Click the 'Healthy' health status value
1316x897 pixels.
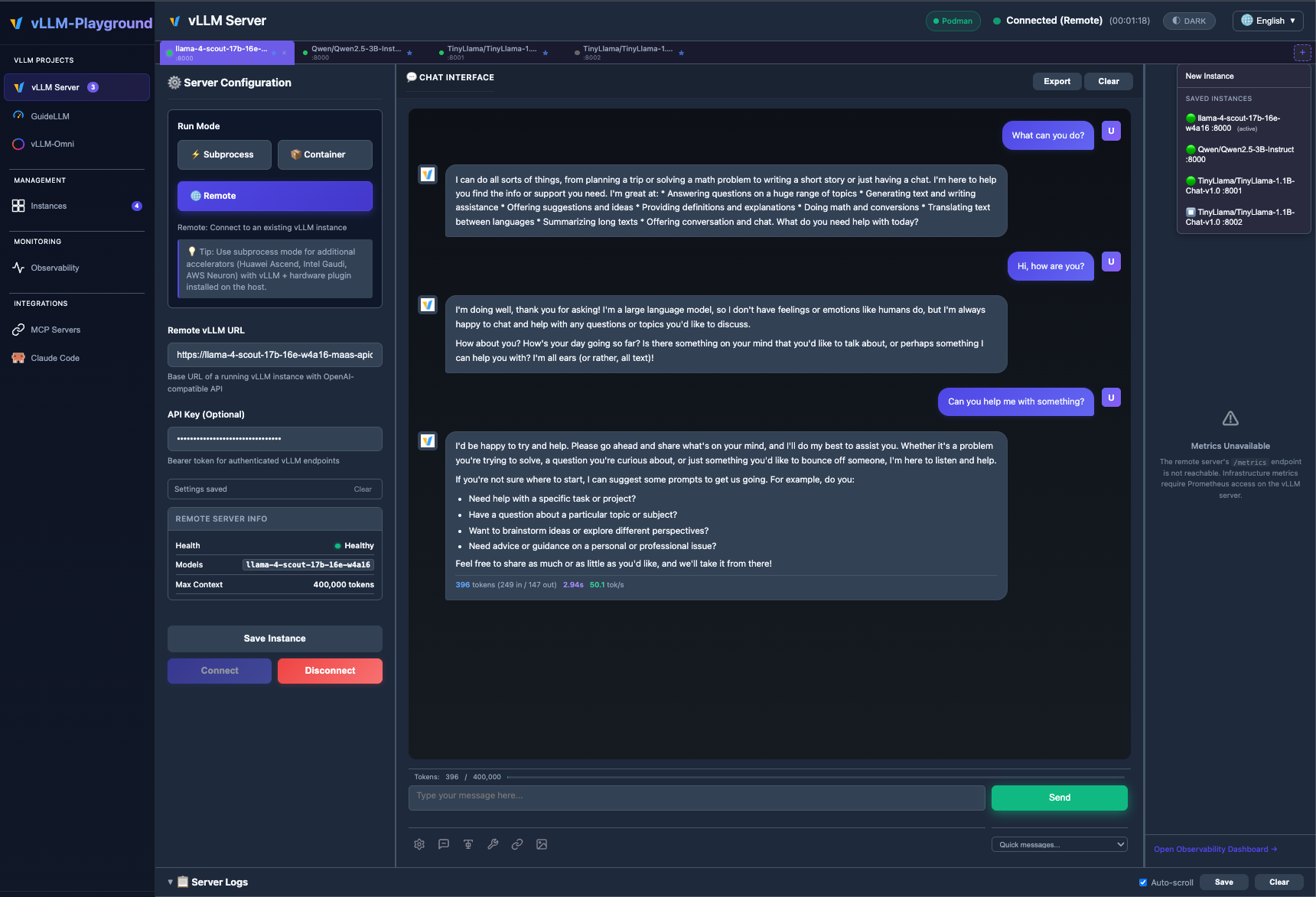click(354, 545)
